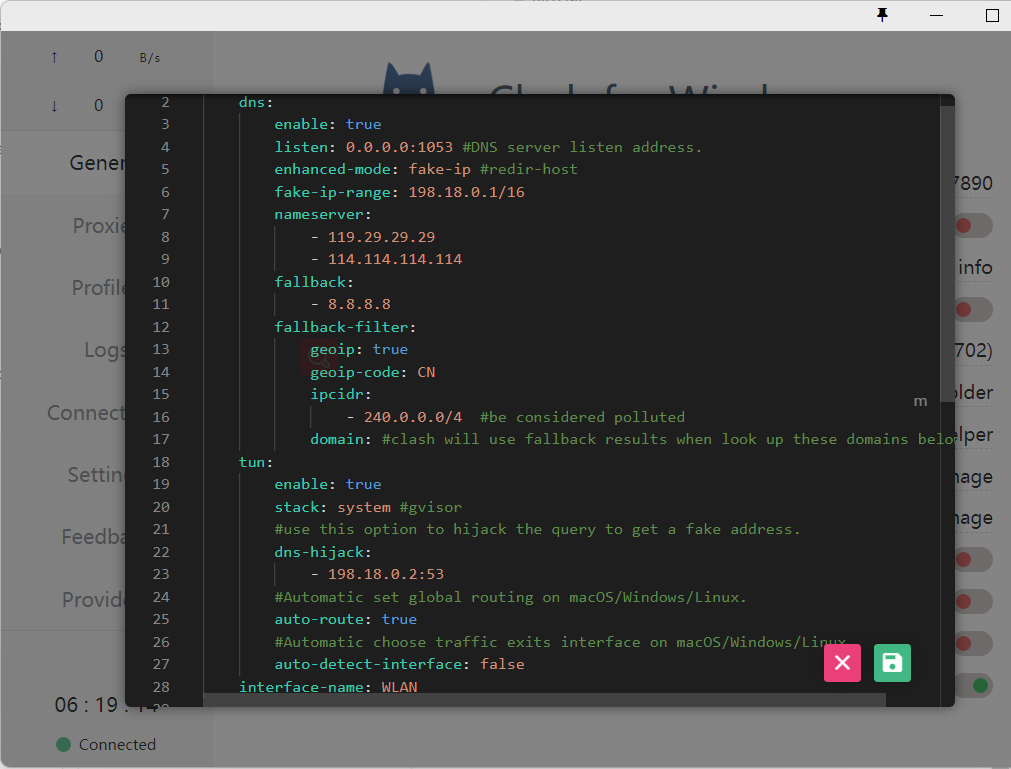Click the "stack: system" line

(332, 507)
